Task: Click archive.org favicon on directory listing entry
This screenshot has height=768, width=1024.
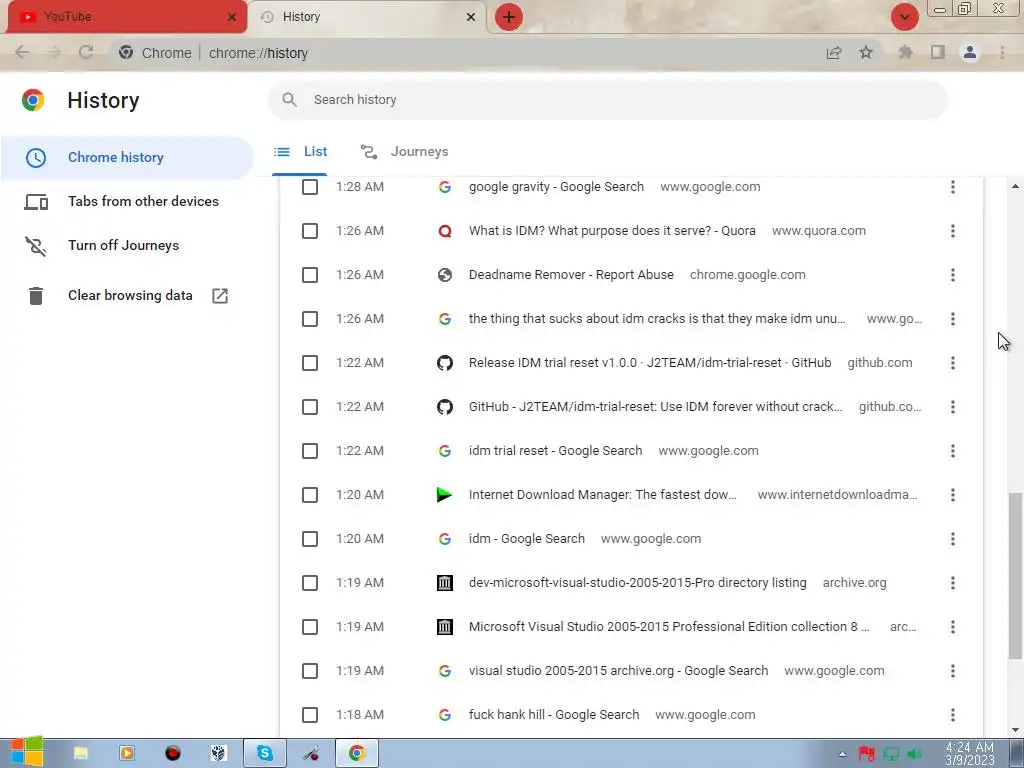Action: [x=445, y=583]
